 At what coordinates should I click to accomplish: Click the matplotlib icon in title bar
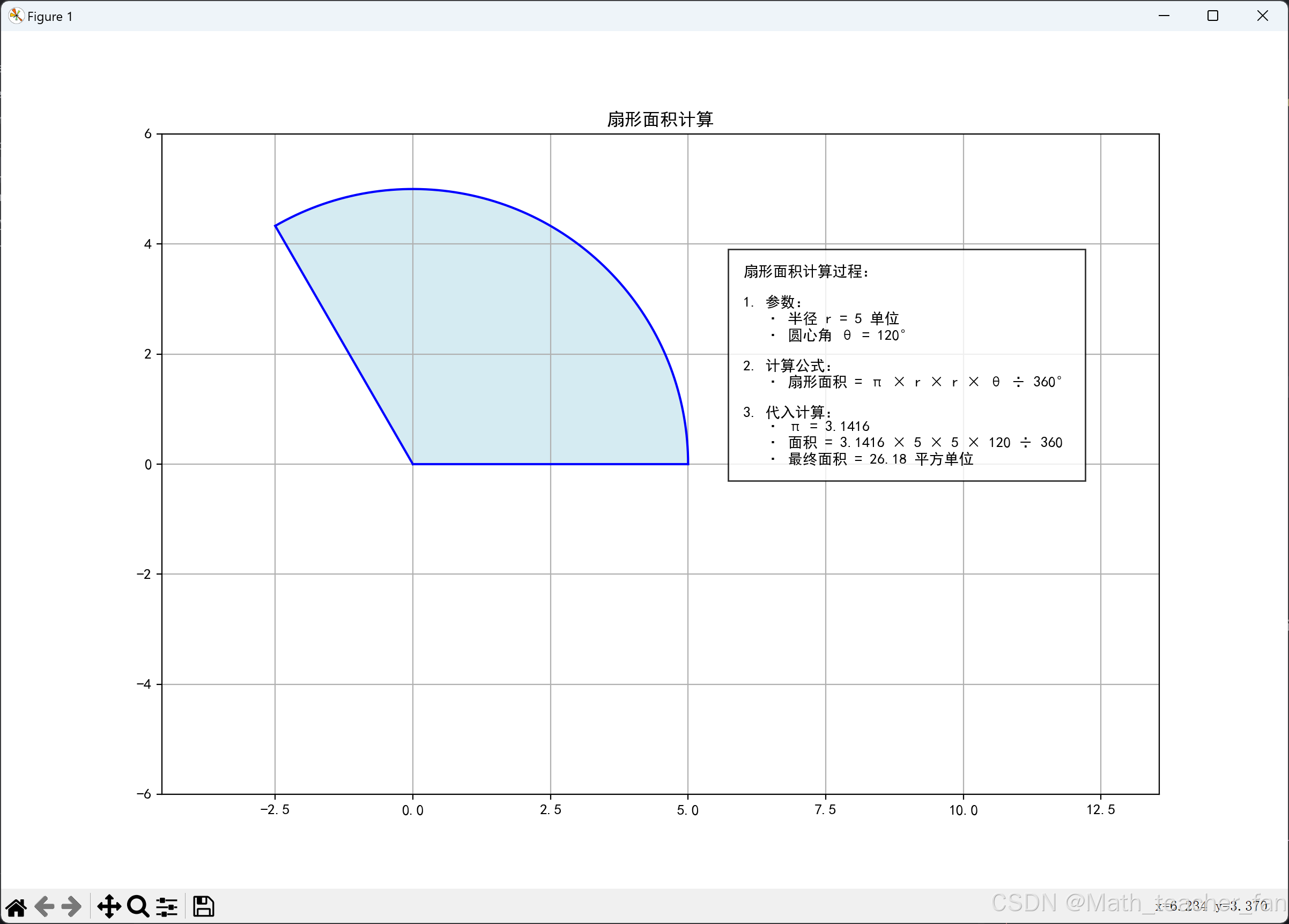click(16, 16)
